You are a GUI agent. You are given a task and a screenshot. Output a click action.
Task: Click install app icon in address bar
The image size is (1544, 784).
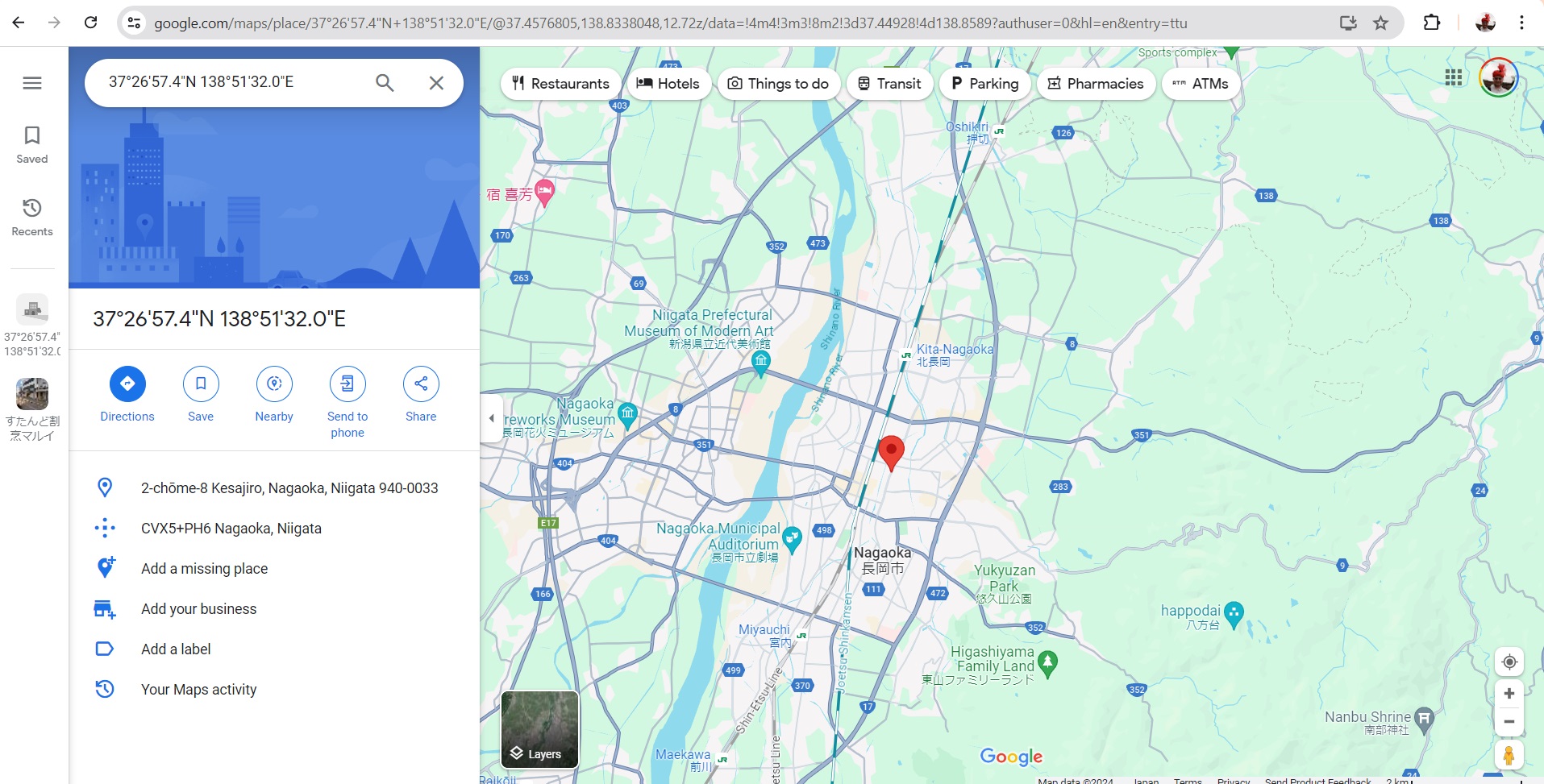(1348, 23)
